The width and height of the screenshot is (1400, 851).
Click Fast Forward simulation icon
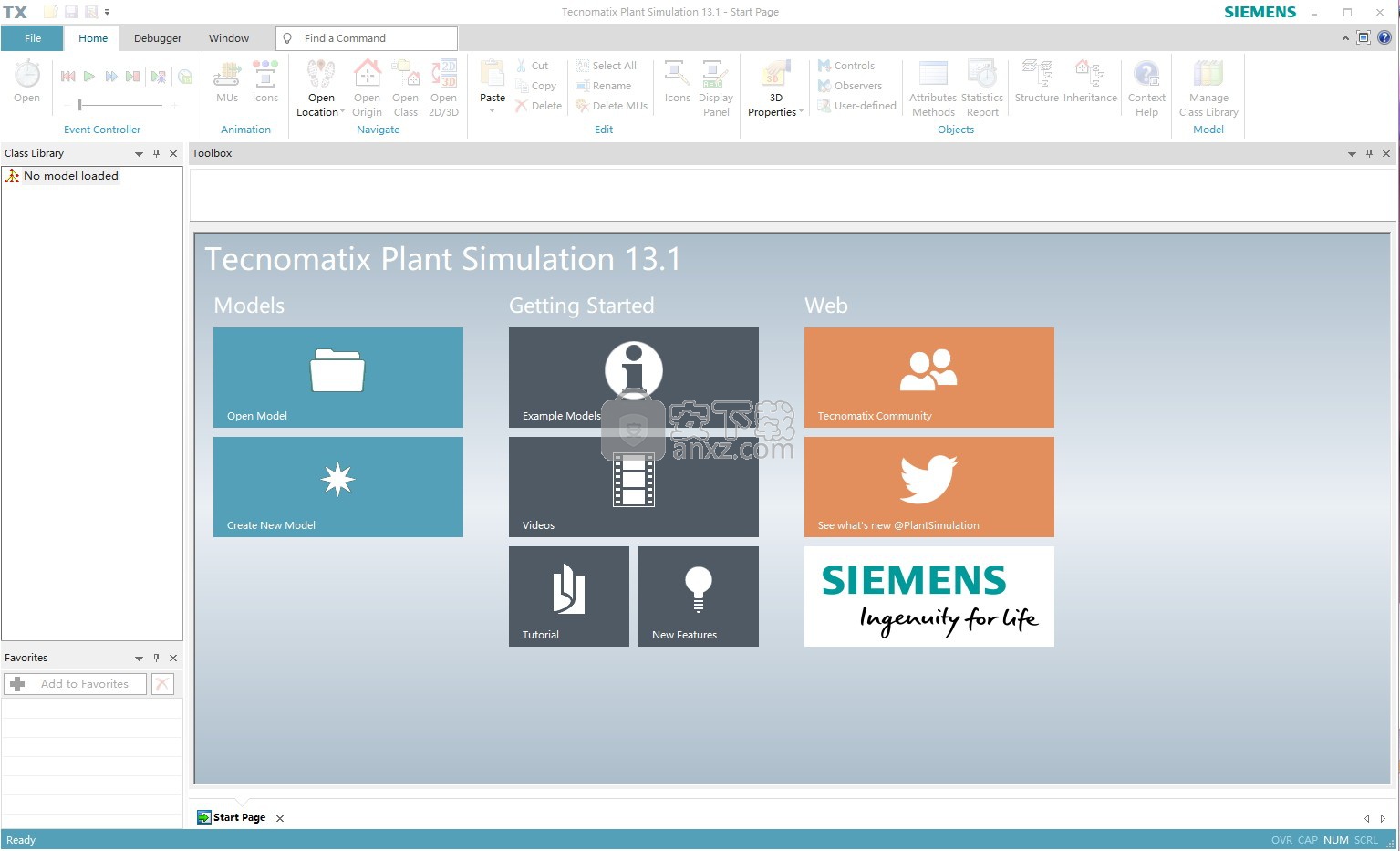coord(111,77)
